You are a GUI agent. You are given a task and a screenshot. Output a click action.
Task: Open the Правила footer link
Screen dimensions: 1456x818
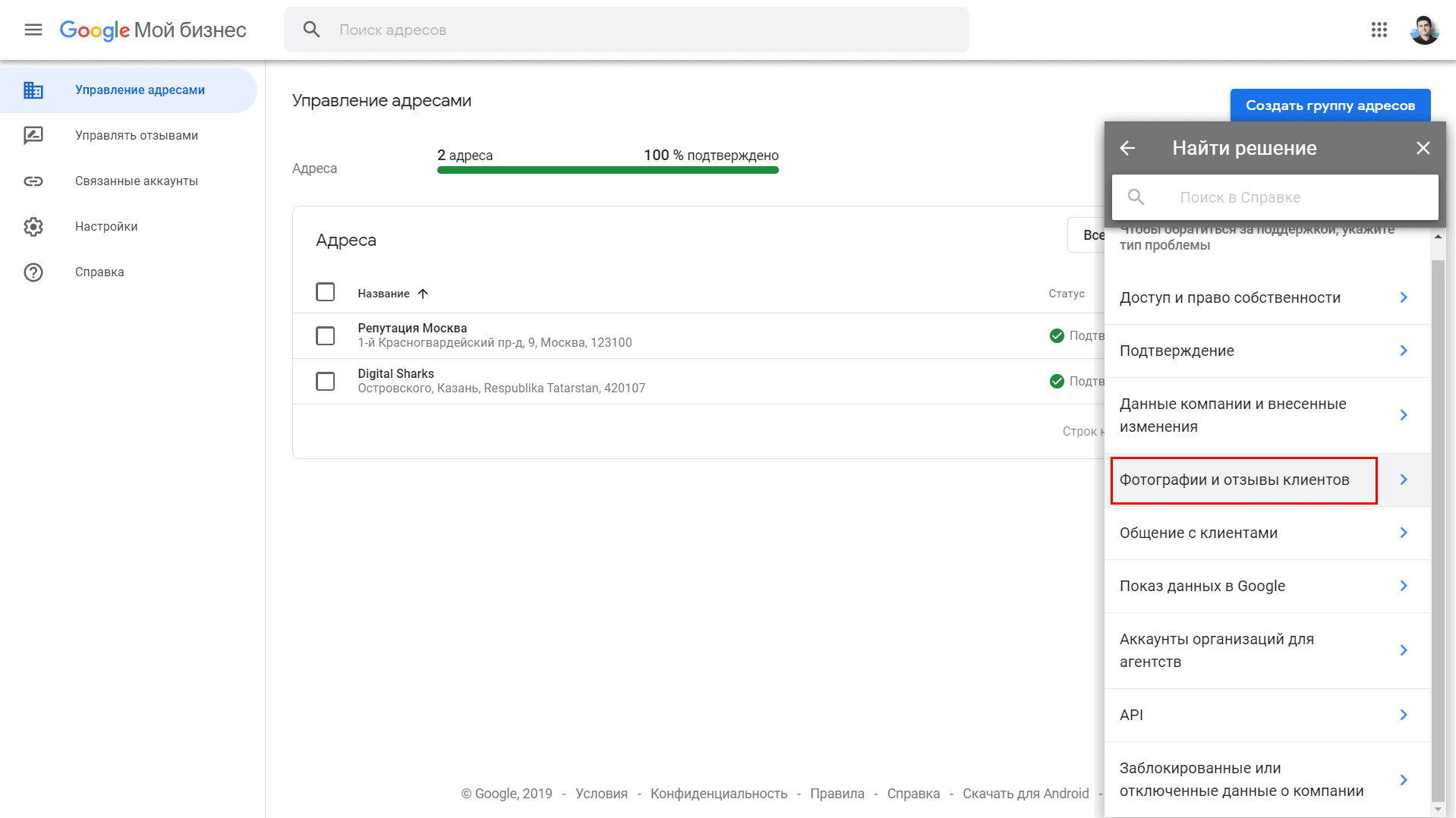837,794
